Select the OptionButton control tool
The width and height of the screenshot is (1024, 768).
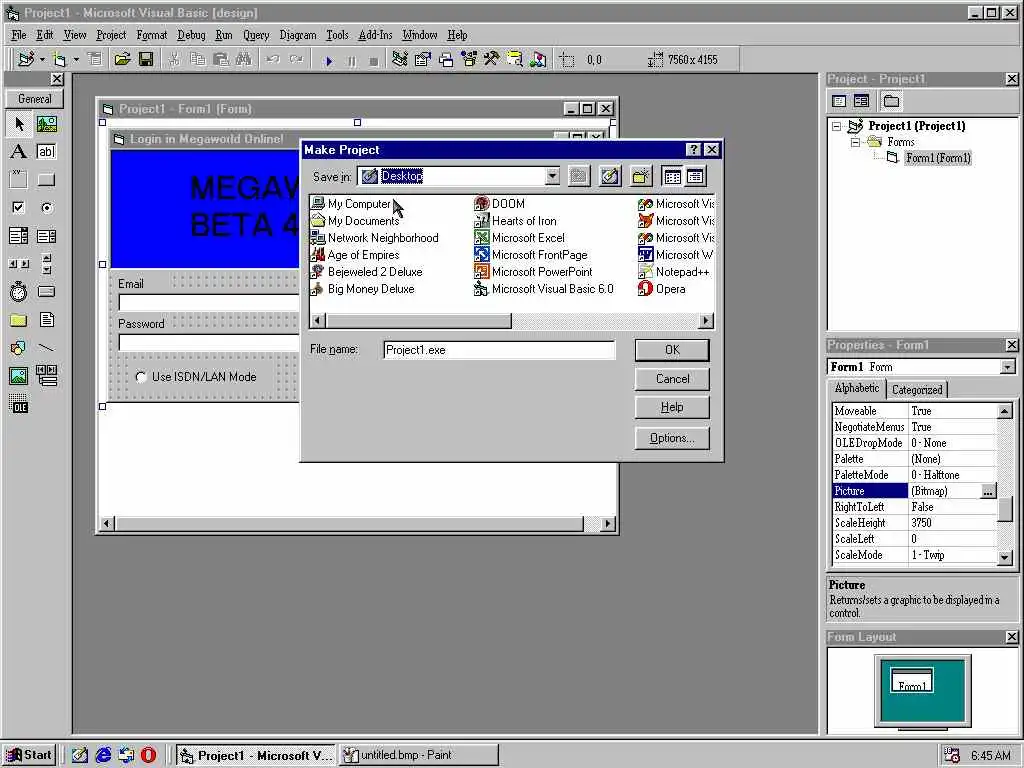[46, 208]
